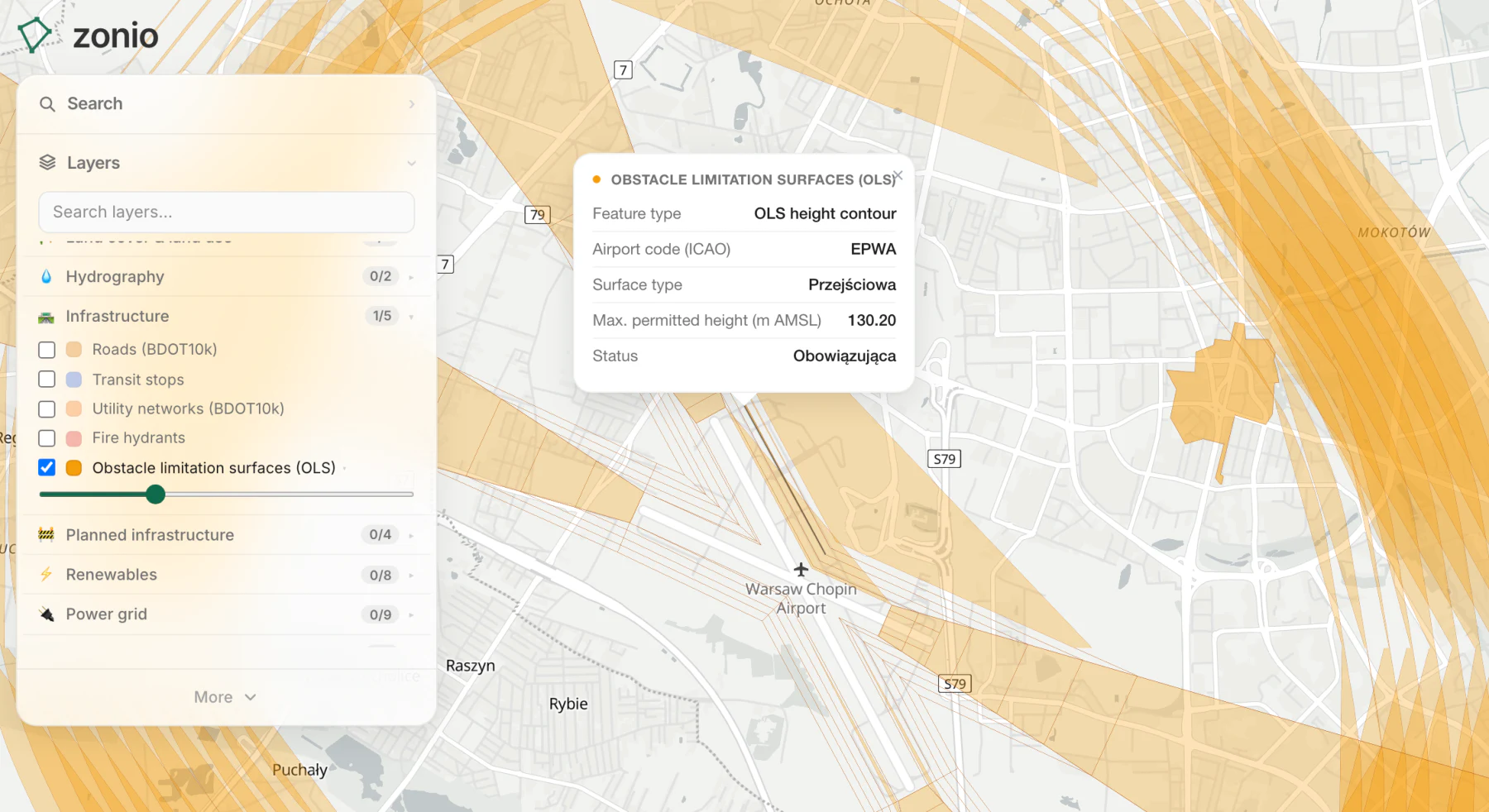Viewport: 1489px width, 812px height.
Task: Click the Power grid group name
Action: (107, 614)
